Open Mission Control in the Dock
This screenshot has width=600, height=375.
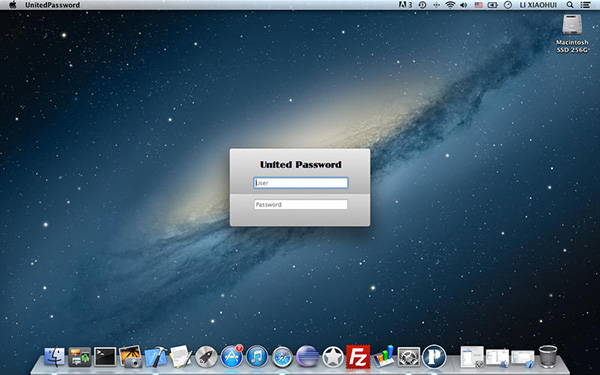pos(80,357)
